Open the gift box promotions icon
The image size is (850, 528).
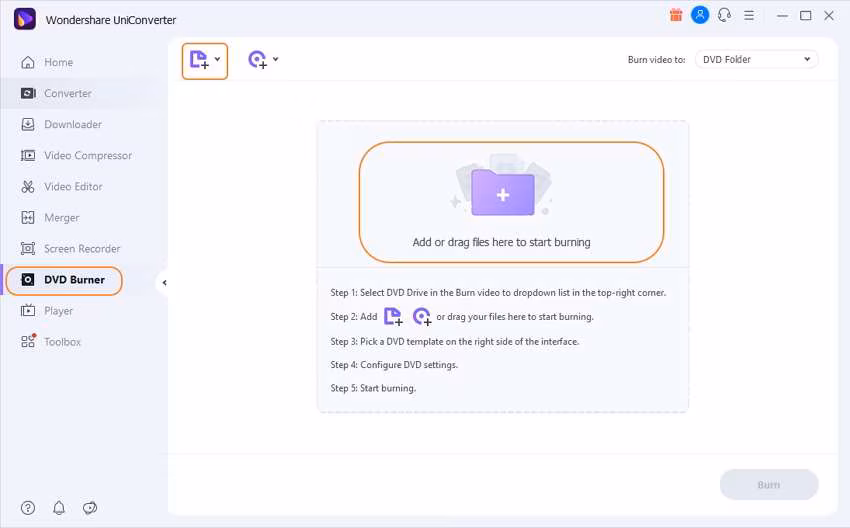coord(675,15)
